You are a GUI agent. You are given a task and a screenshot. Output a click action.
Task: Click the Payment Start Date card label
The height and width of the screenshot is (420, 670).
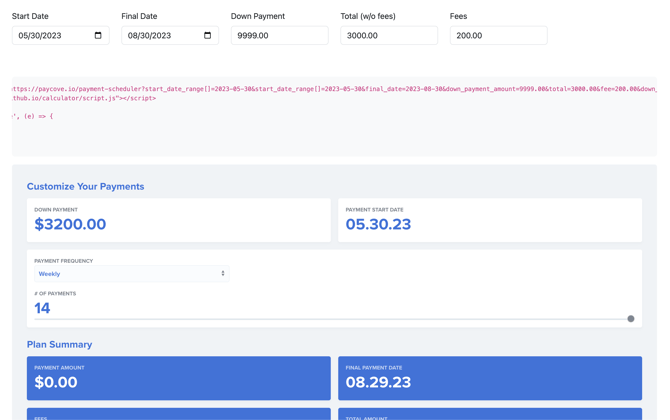(374, 210)
